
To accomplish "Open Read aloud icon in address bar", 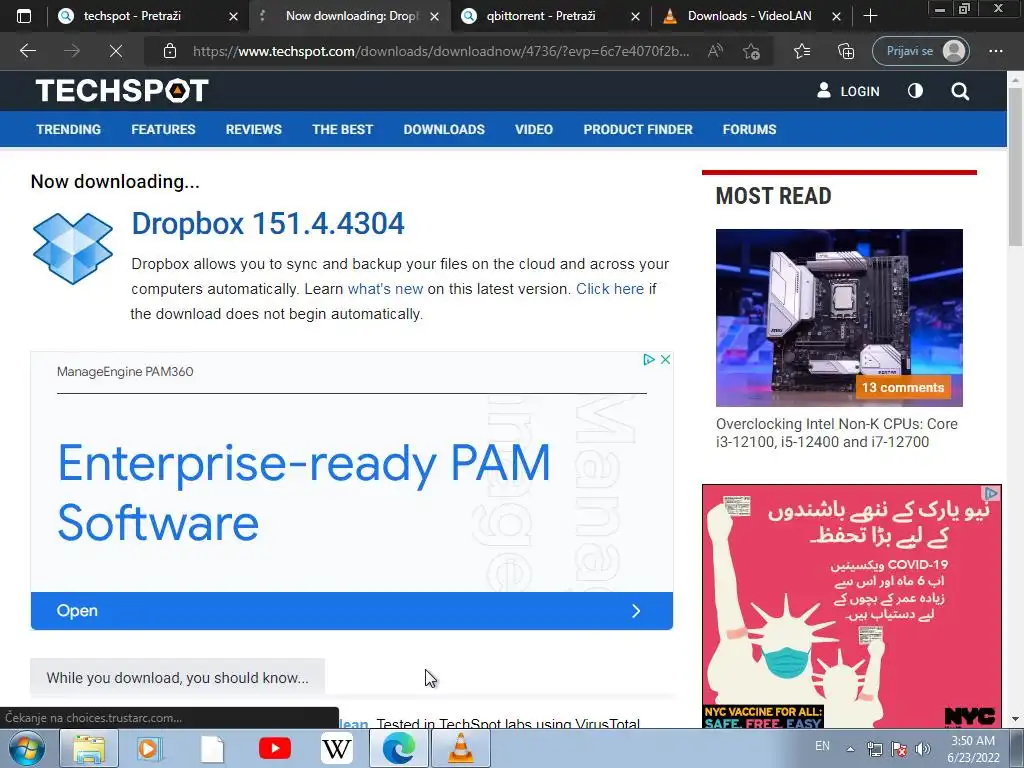I will 715,51.
